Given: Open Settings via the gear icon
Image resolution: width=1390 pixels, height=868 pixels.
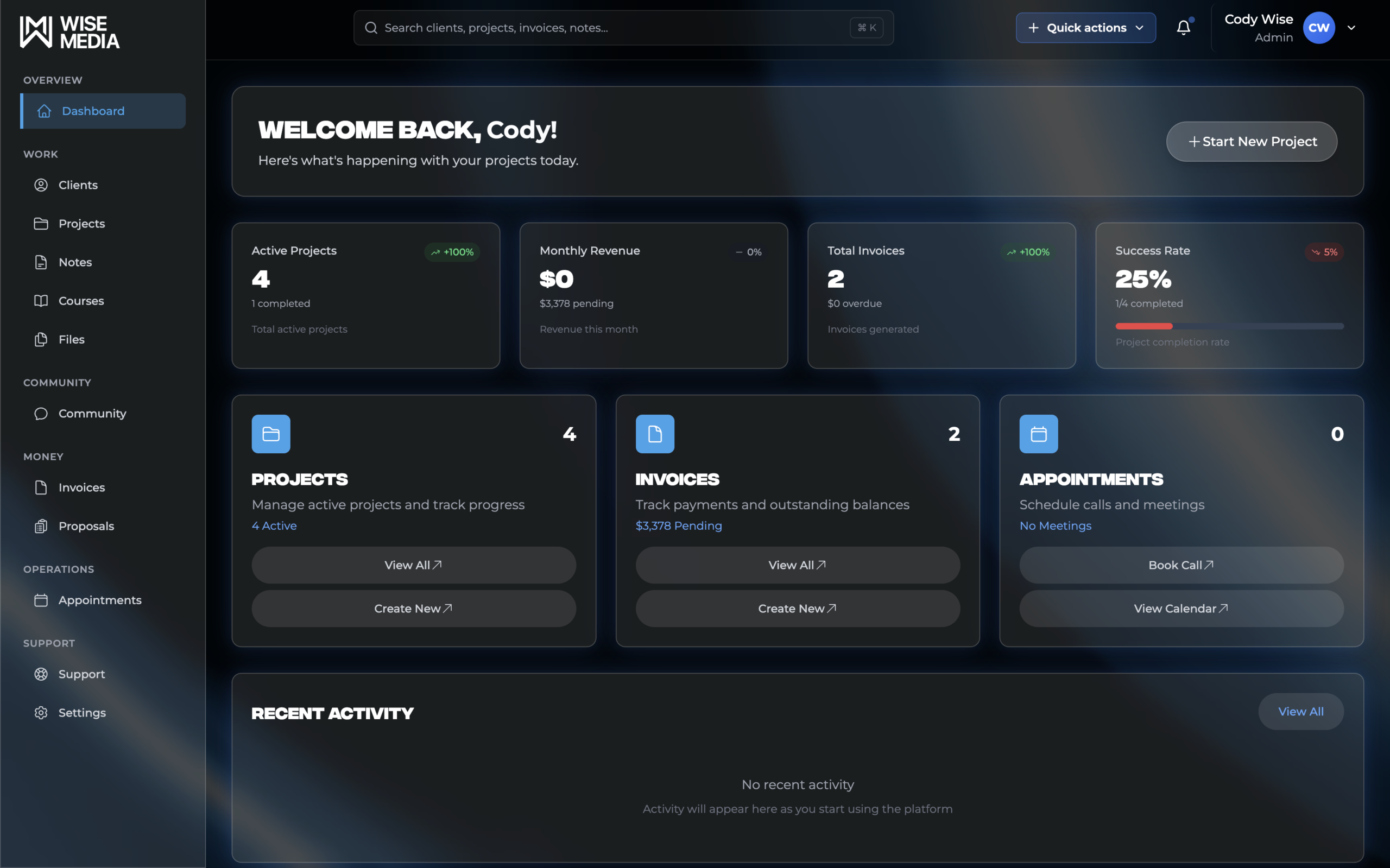Looking at the screenshot, I should point(41,712).
